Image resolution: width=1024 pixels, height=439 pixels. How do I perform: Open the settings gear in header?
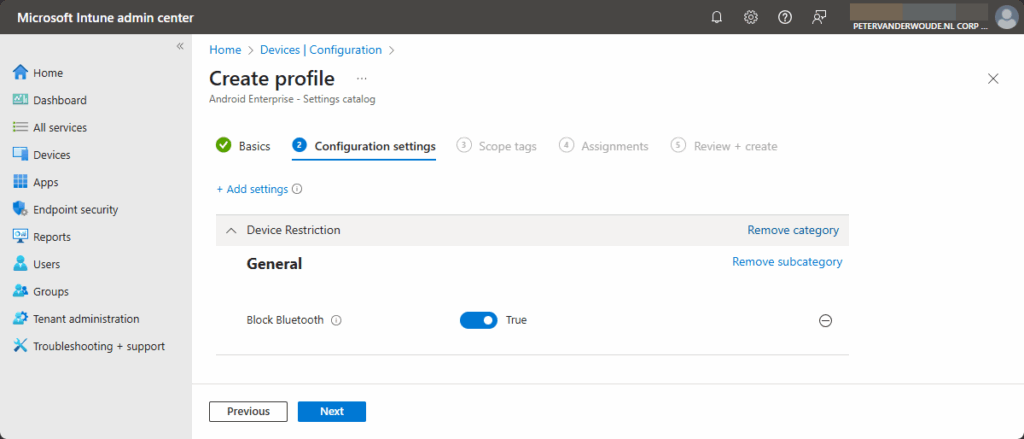751,17
